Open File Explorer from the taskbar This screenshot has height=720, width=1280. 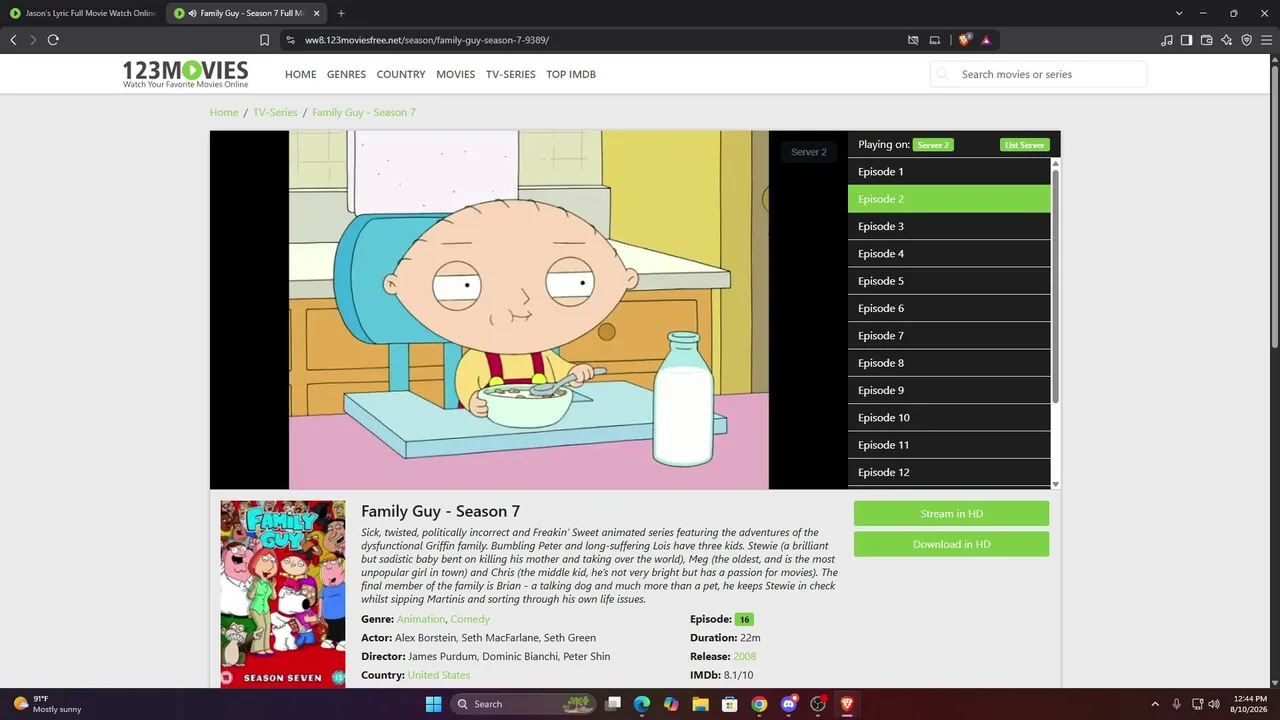point(700,704)
